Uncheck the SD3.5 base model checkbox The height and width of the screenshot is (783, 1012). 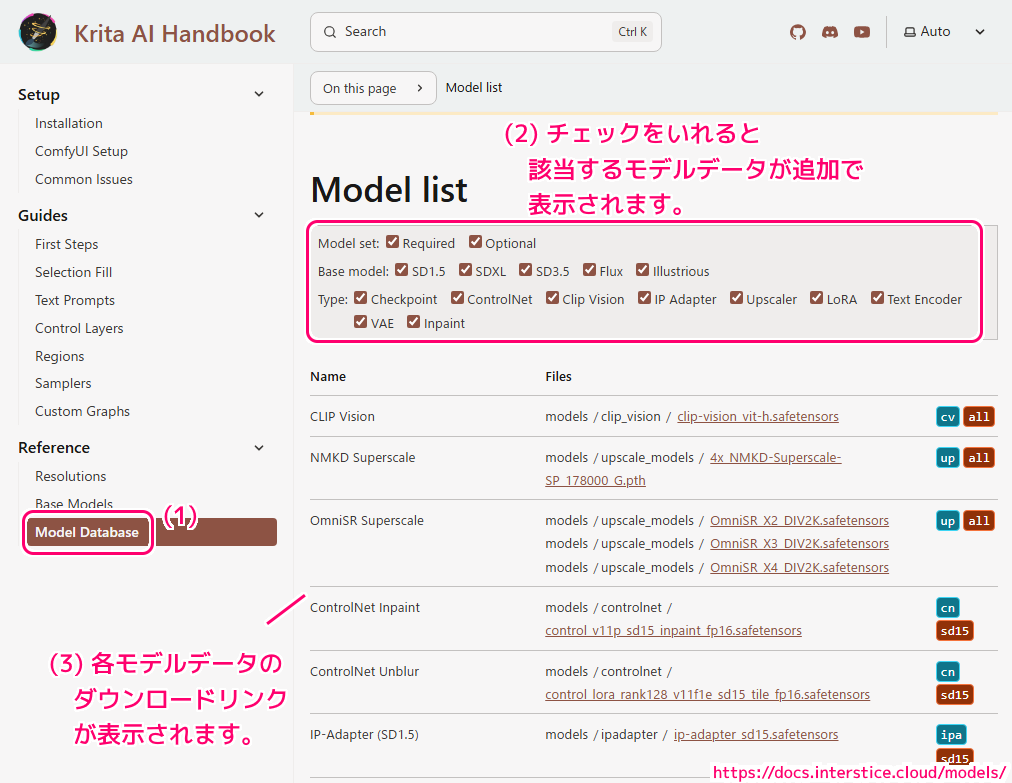525,270
